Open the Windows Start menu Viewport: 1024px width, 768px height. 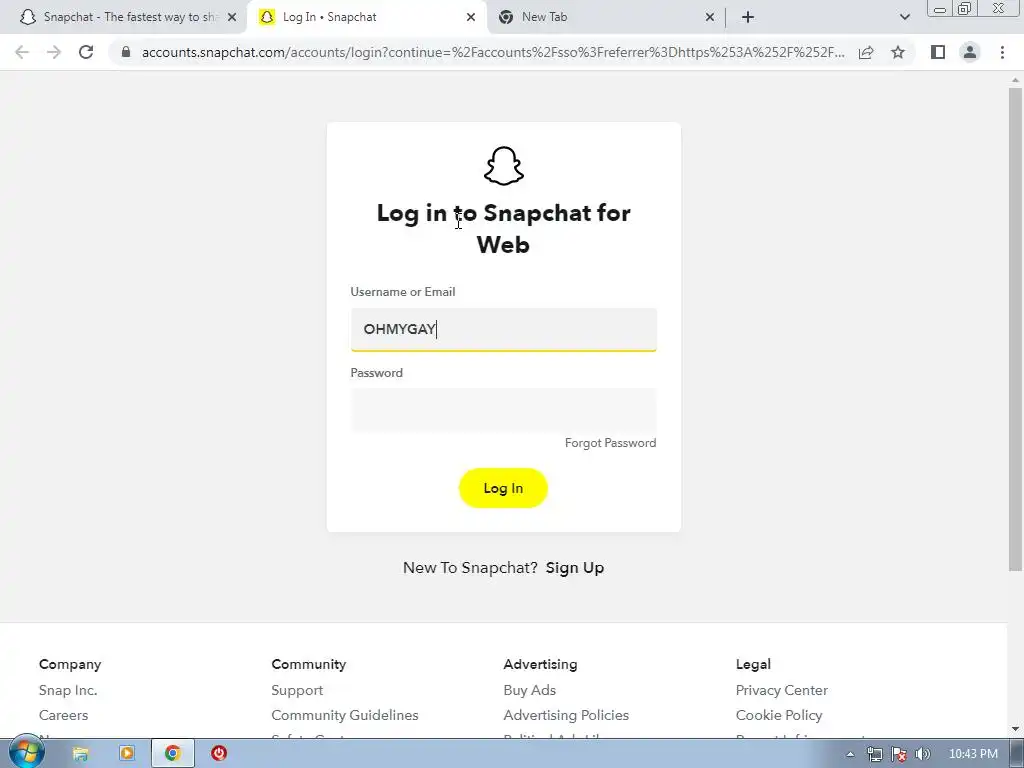26,752
